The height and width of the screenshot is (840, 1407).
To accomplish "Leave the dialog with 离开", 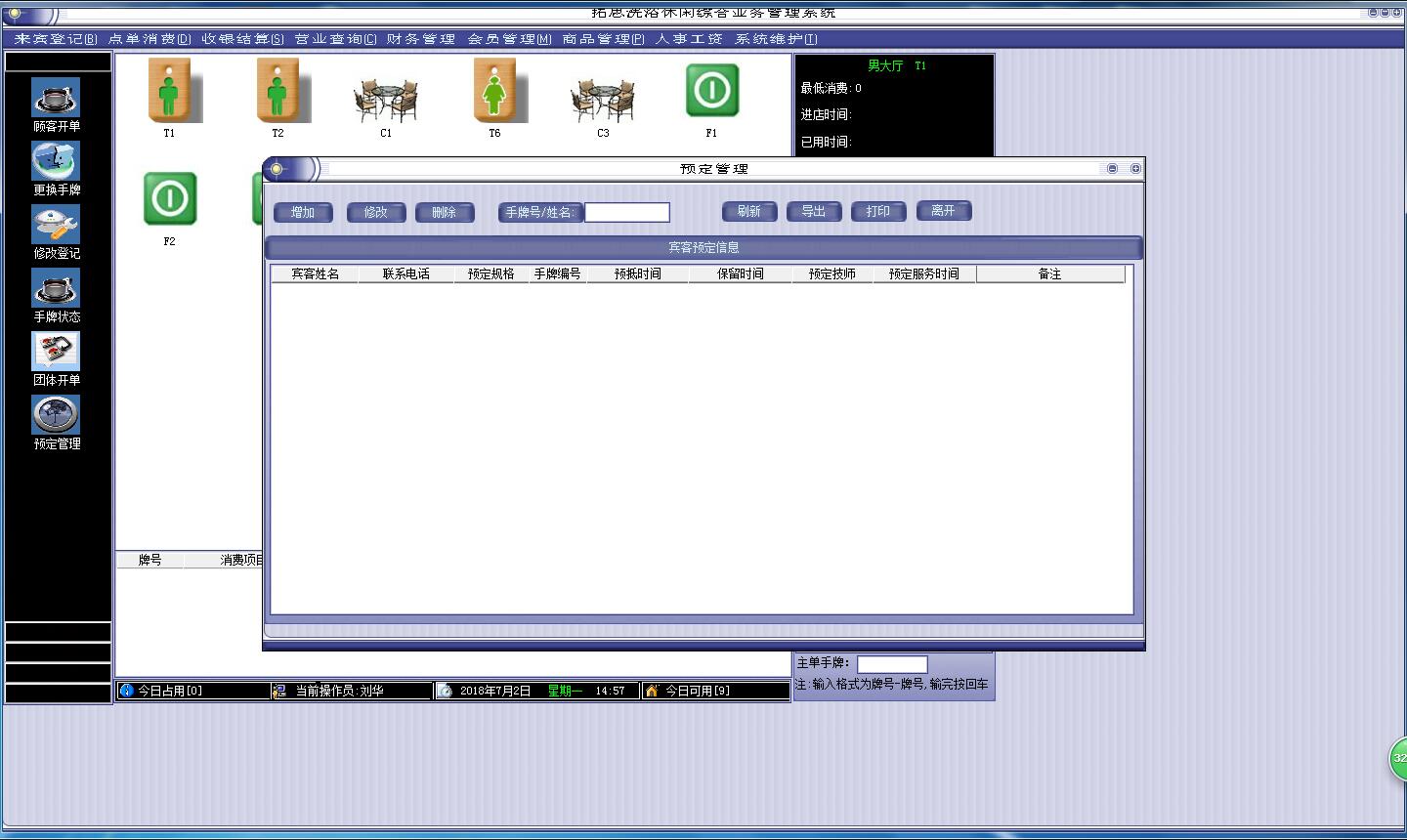I will (x=944, y=210).
